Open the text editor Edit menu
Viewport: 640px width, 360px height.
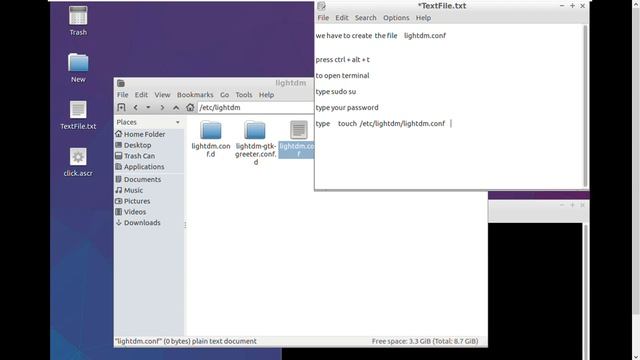(342, 18)
